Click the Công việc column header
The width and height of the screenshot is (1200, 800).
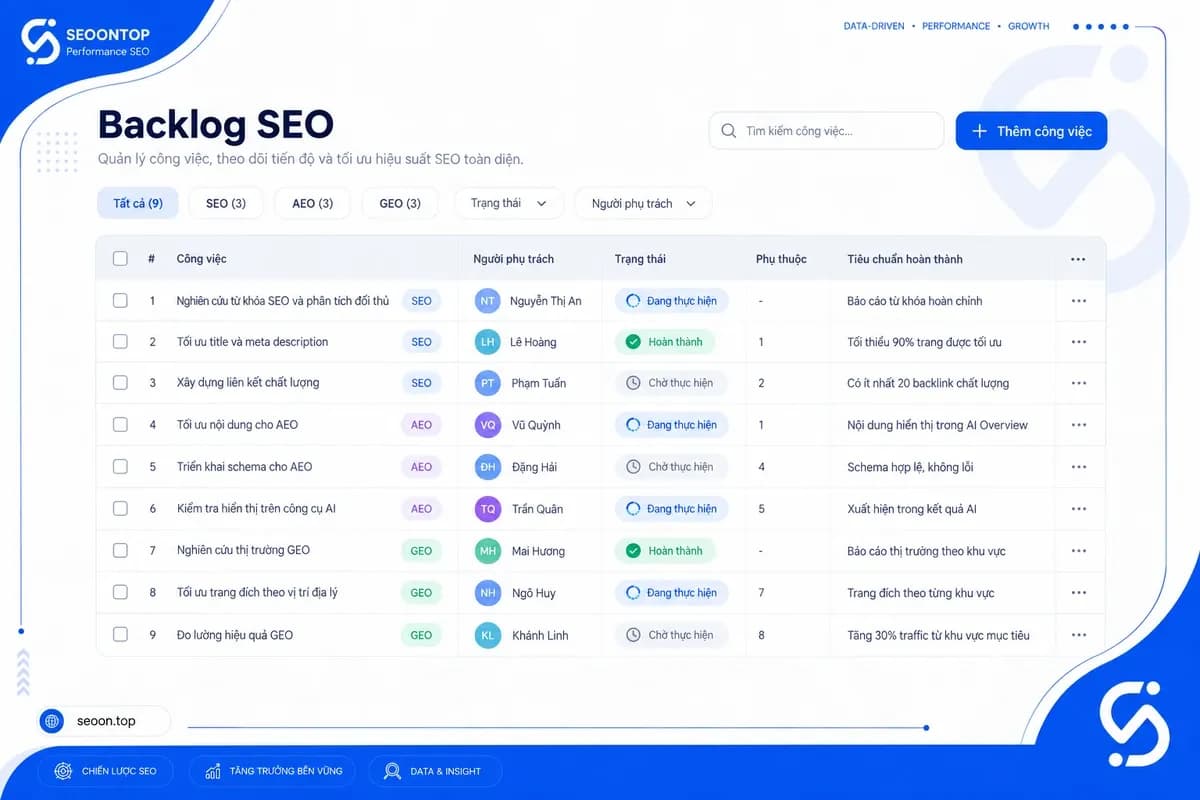202,259
